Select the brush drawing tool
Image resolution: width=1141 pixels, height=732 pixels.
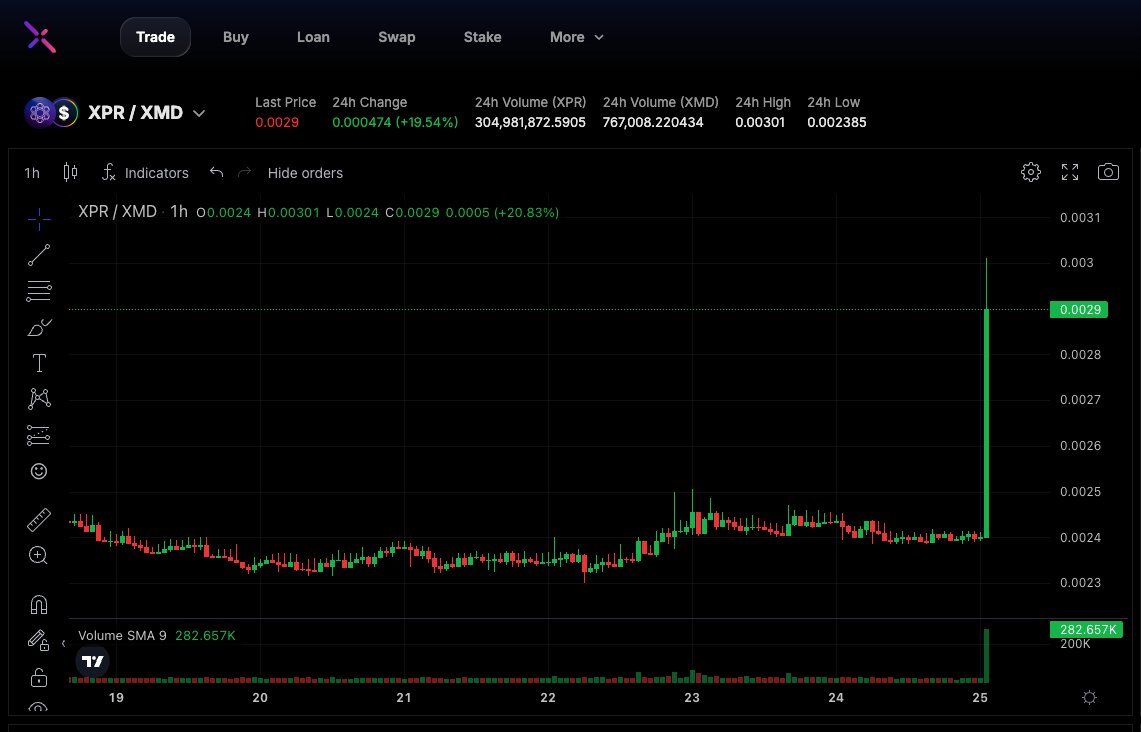(x=39, y=327)
